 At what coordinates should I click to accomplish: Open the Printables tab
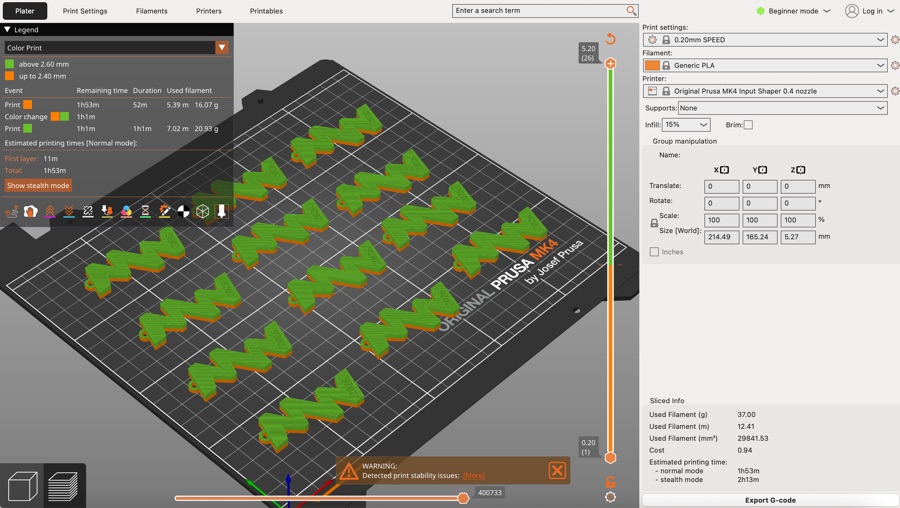point(266,11)
